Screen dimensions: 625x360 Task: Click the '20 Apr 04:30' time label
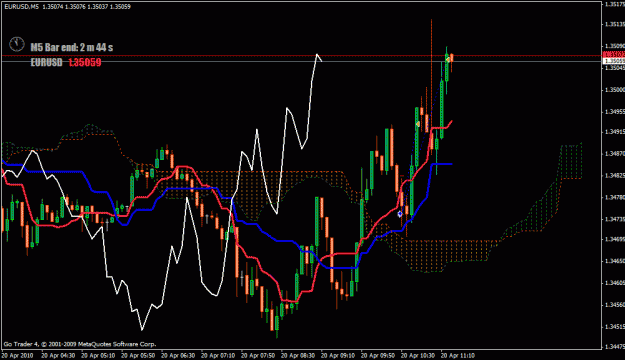tap(58, 355)
